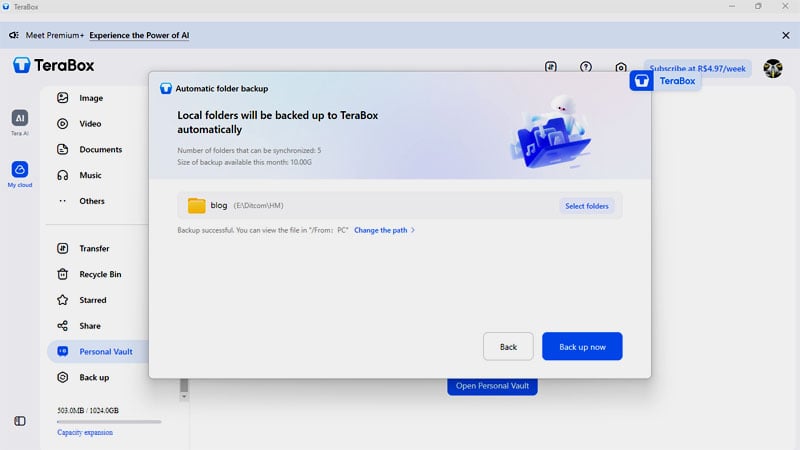800x450 pixels.
Task: Click Open Personal Vault button
Action: pos(492,386)
